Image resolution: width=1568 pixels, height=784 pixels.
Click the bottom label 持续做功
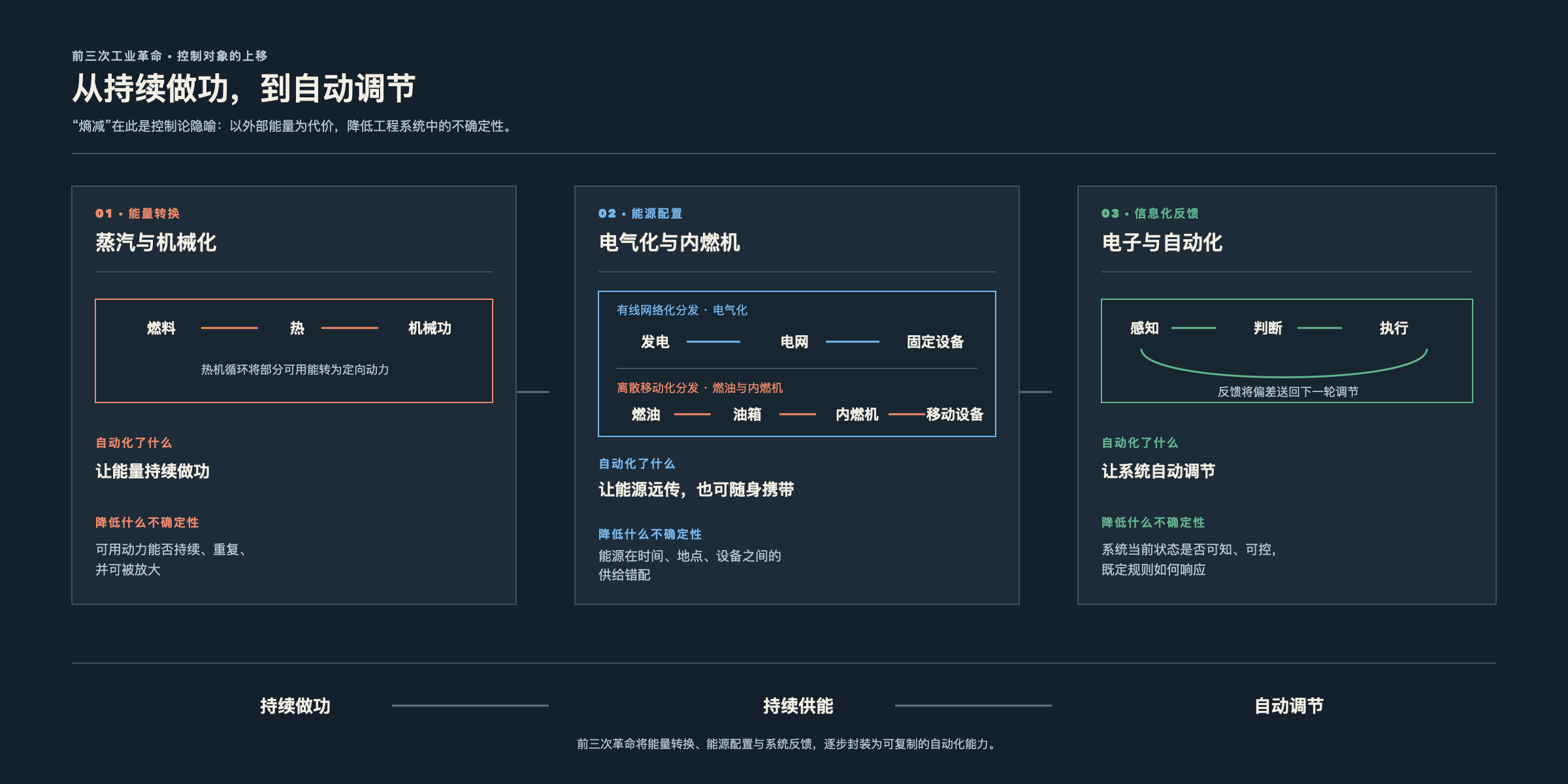point(295,706)
